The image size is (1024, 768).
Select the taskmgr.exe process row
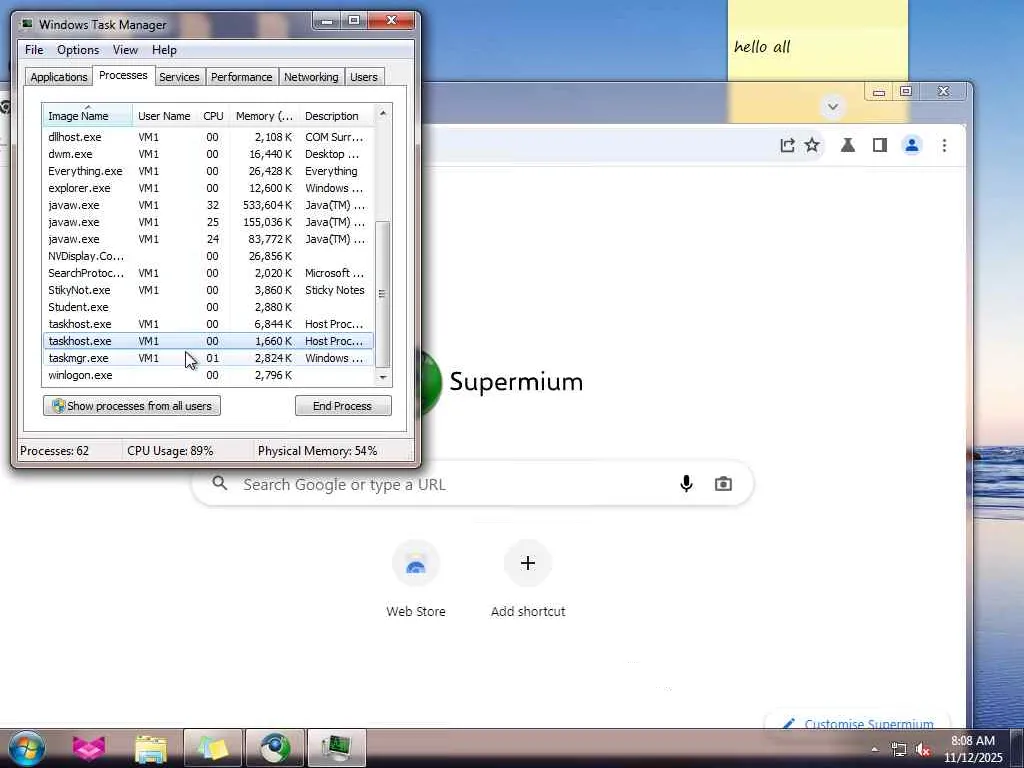[x=208, y=358]
